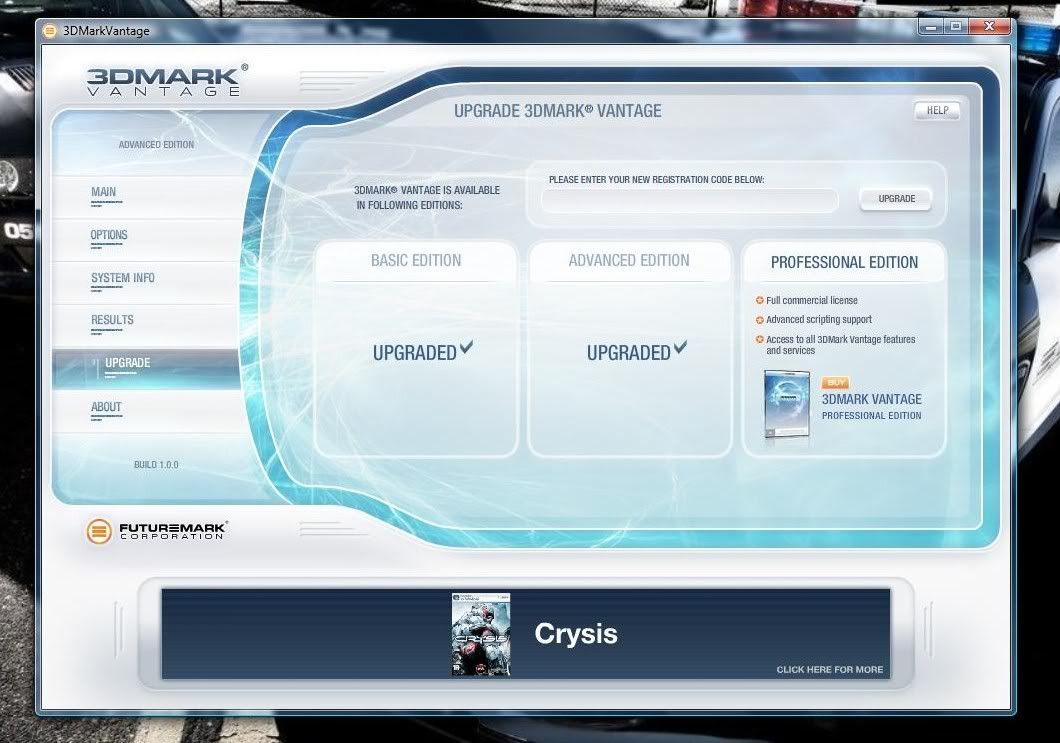Screen dimensions: 1060x743
Task: Click the 'Advanced scripting support' bullet icon
Action: coord(759,319)
